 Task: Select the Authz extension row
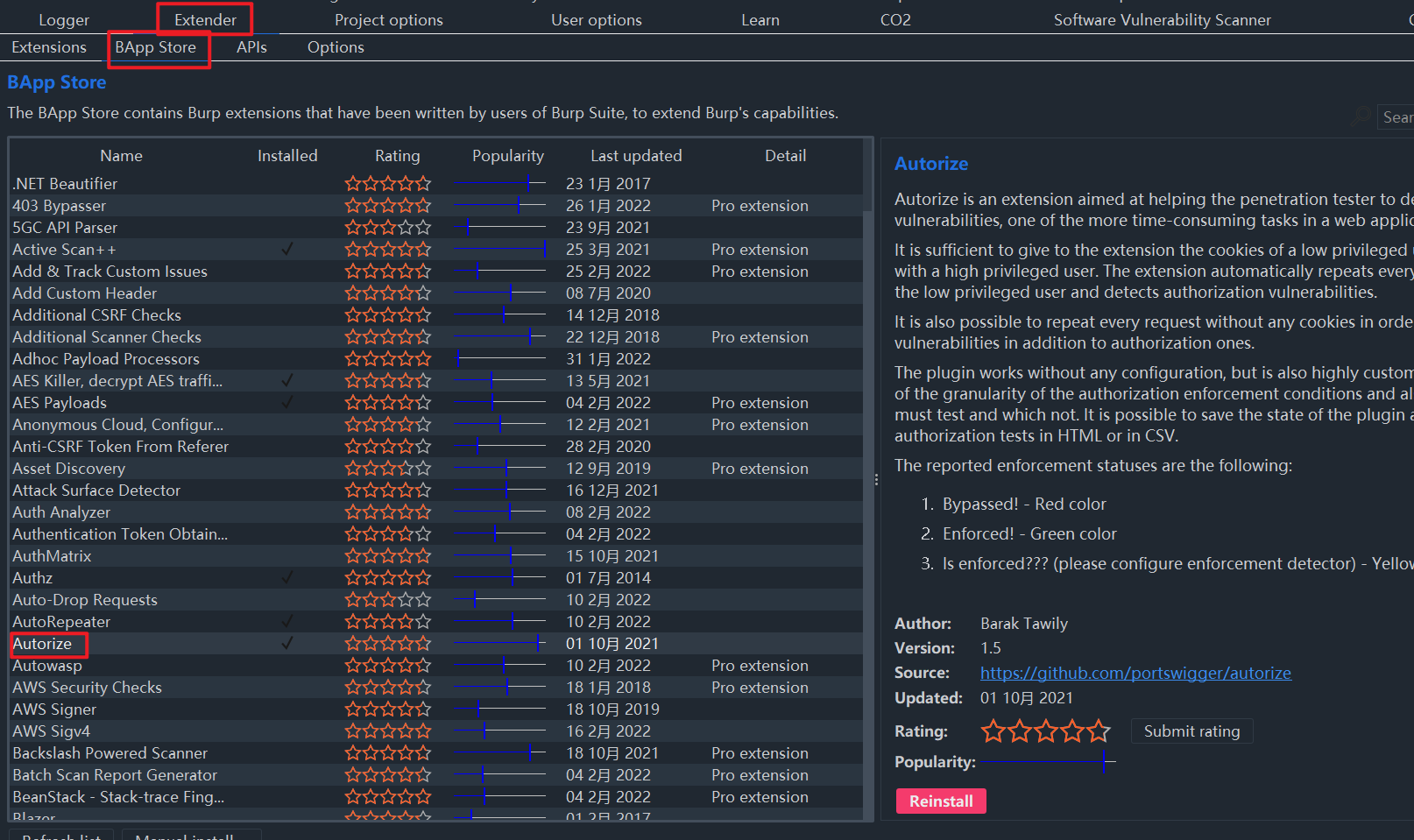click(435, 577)
